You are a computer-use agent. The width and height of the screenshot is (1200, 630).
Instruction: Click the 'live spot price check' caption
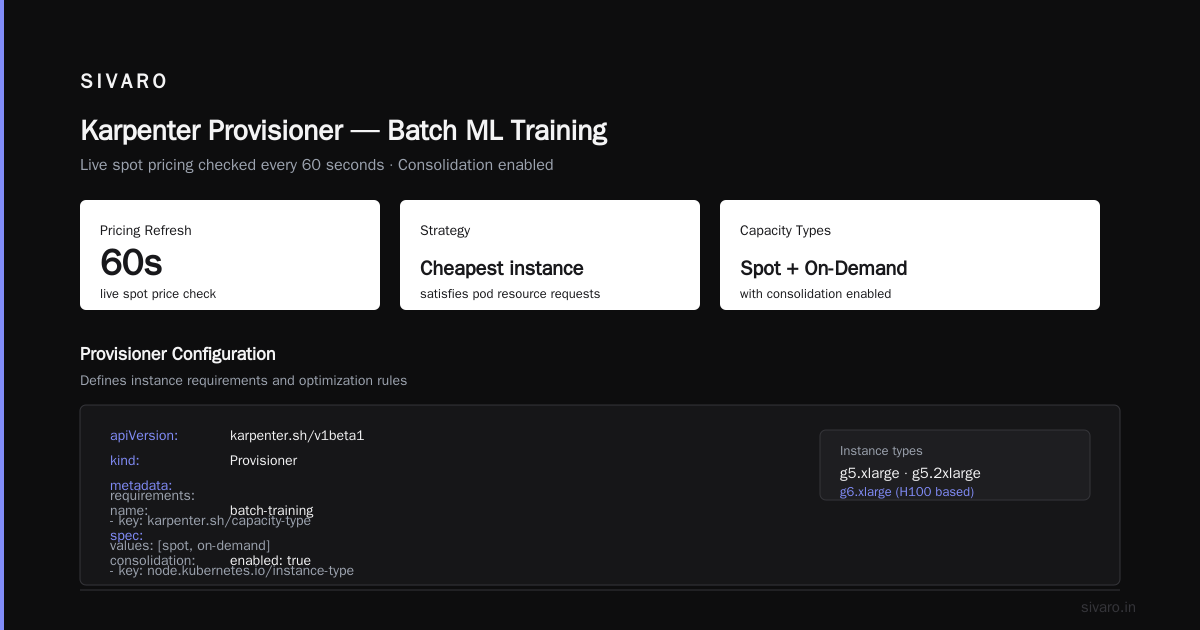point(158,294)
